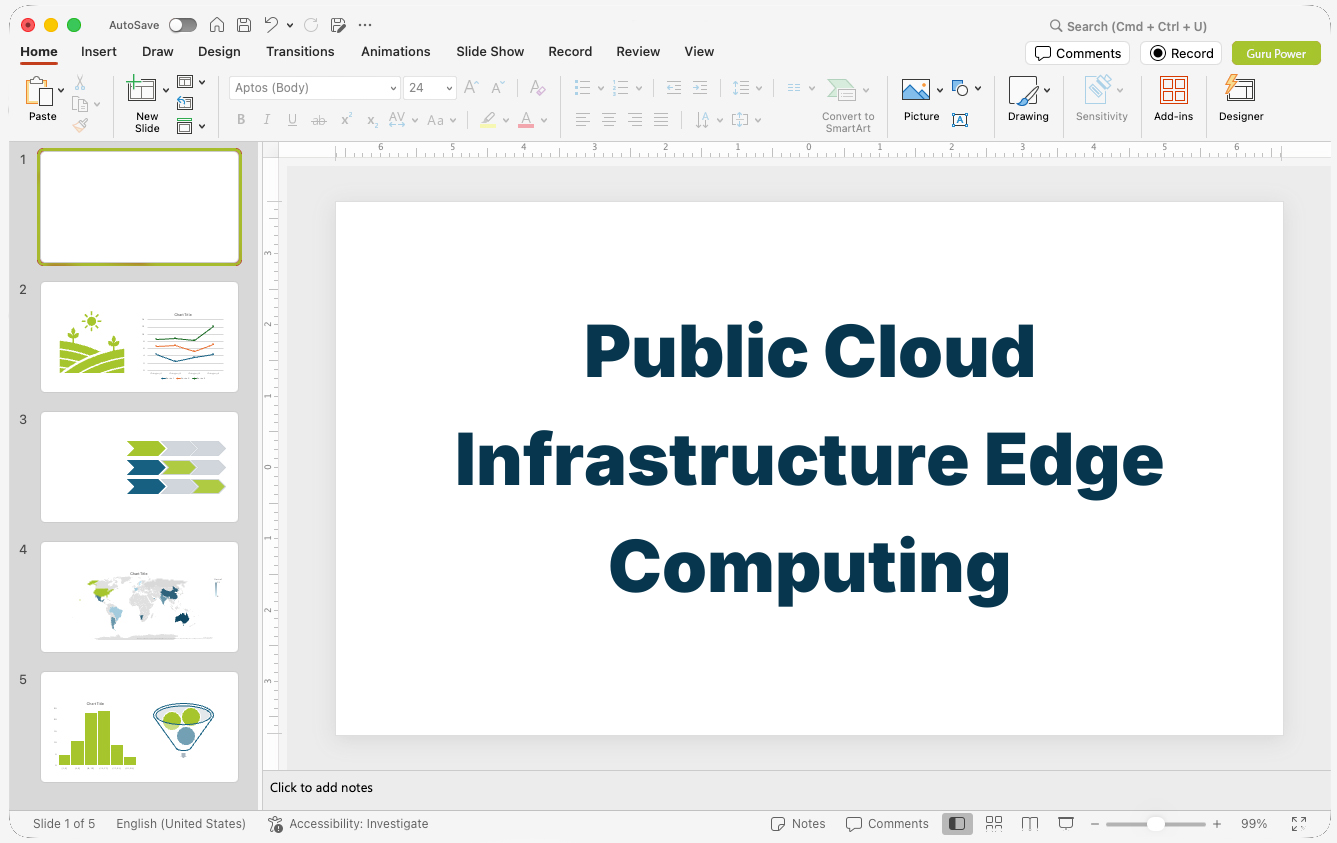The width and height of the screenshot is (1337, 843).
Task: Toggle the Notes pane from status bar
Action: 798,824
